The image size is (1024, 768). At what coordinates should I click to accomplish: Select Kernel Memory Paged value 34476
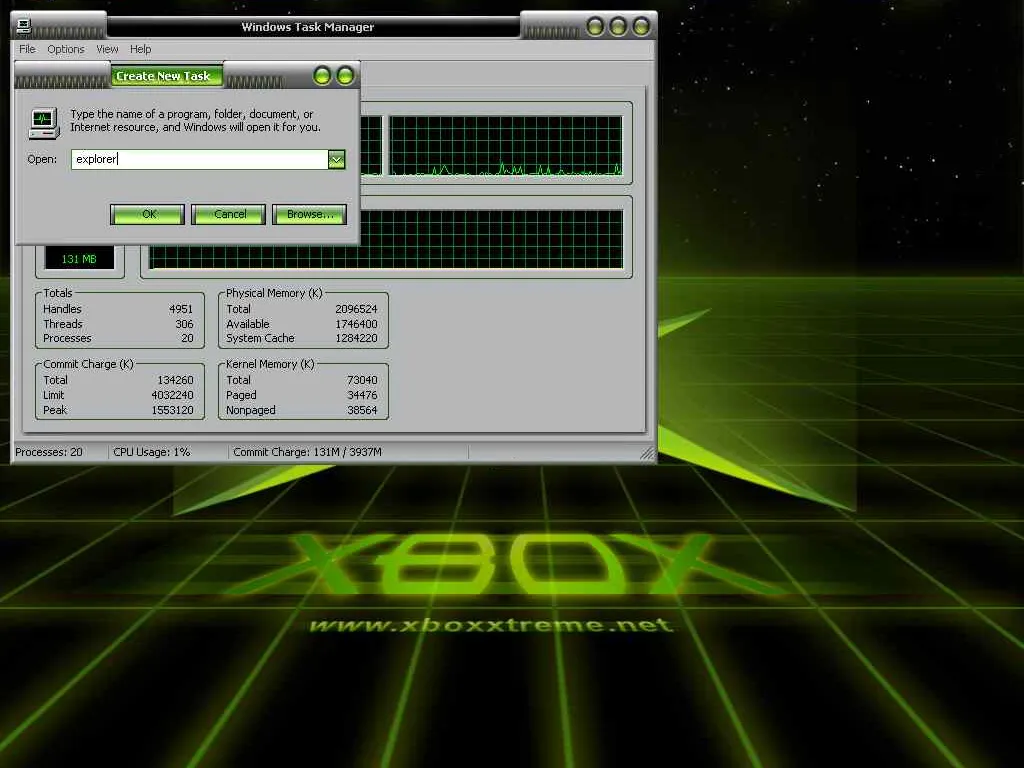(x=362, y=395)
